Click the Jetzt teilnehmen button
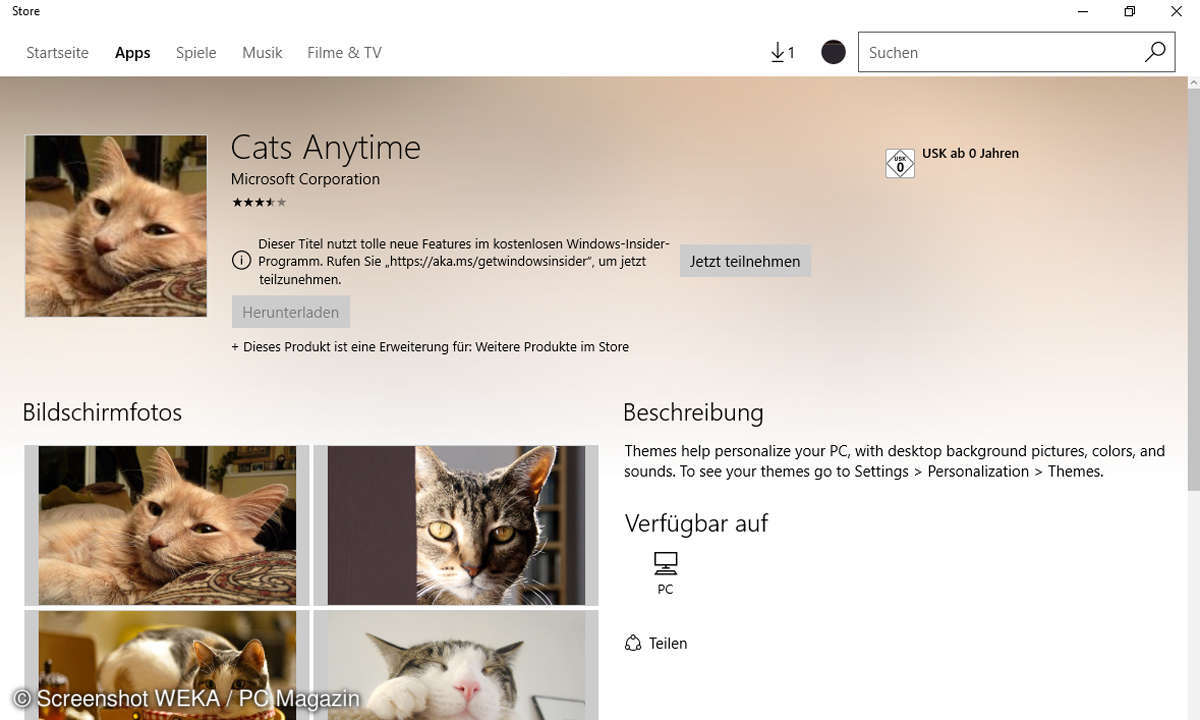The height and width of the screenshot is (720, 1200). [x=745, y=261]
